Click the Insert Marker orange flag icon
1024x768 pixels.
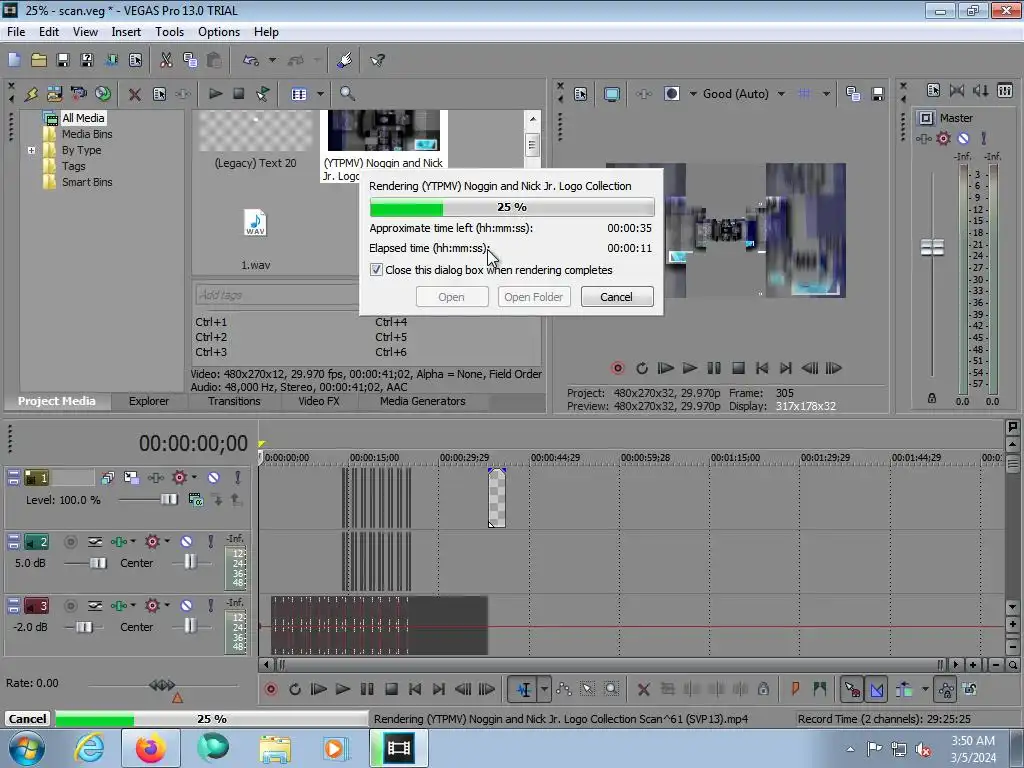795,689
